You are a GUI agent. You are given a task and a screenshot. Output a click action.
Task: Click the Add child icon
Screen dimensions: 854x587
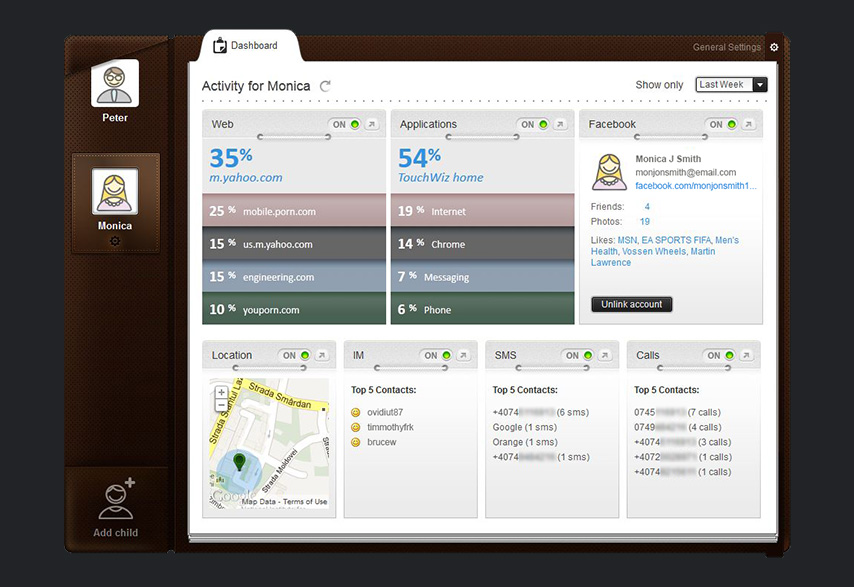[116, 499]
